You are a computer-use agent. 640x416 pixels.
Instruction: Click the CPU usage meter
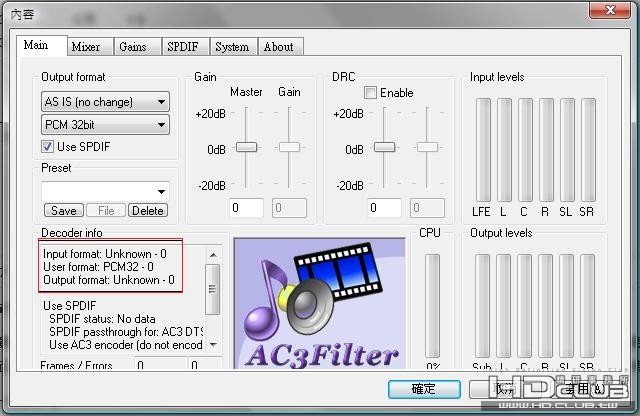point(432,306)
